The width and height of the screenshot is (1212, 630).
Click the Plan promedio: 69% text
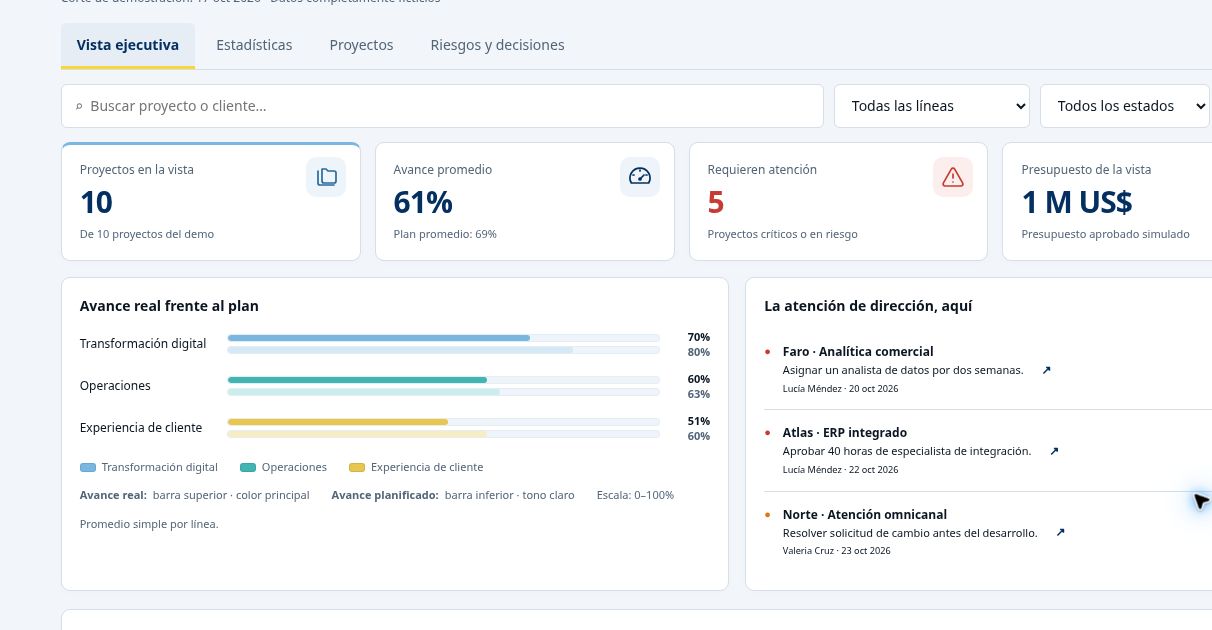click(445, 234)
